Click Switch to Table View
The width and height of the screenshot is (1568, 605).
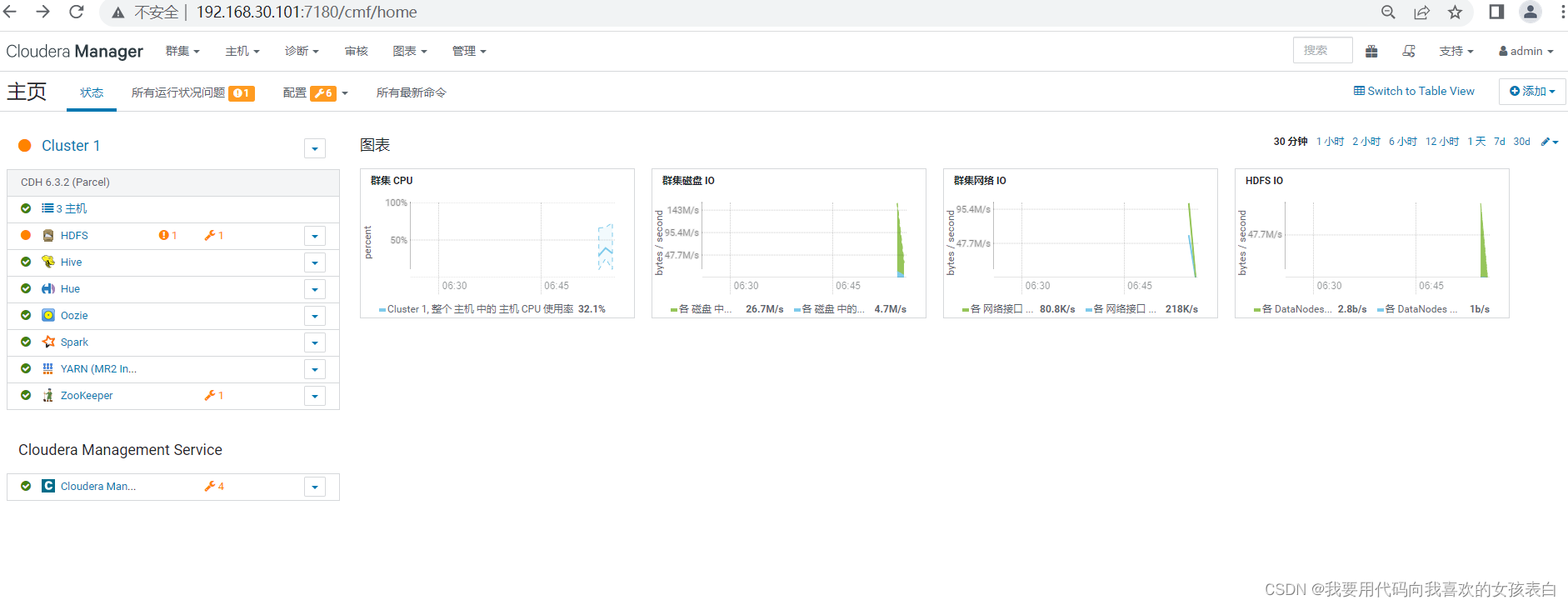point(1414,91)
